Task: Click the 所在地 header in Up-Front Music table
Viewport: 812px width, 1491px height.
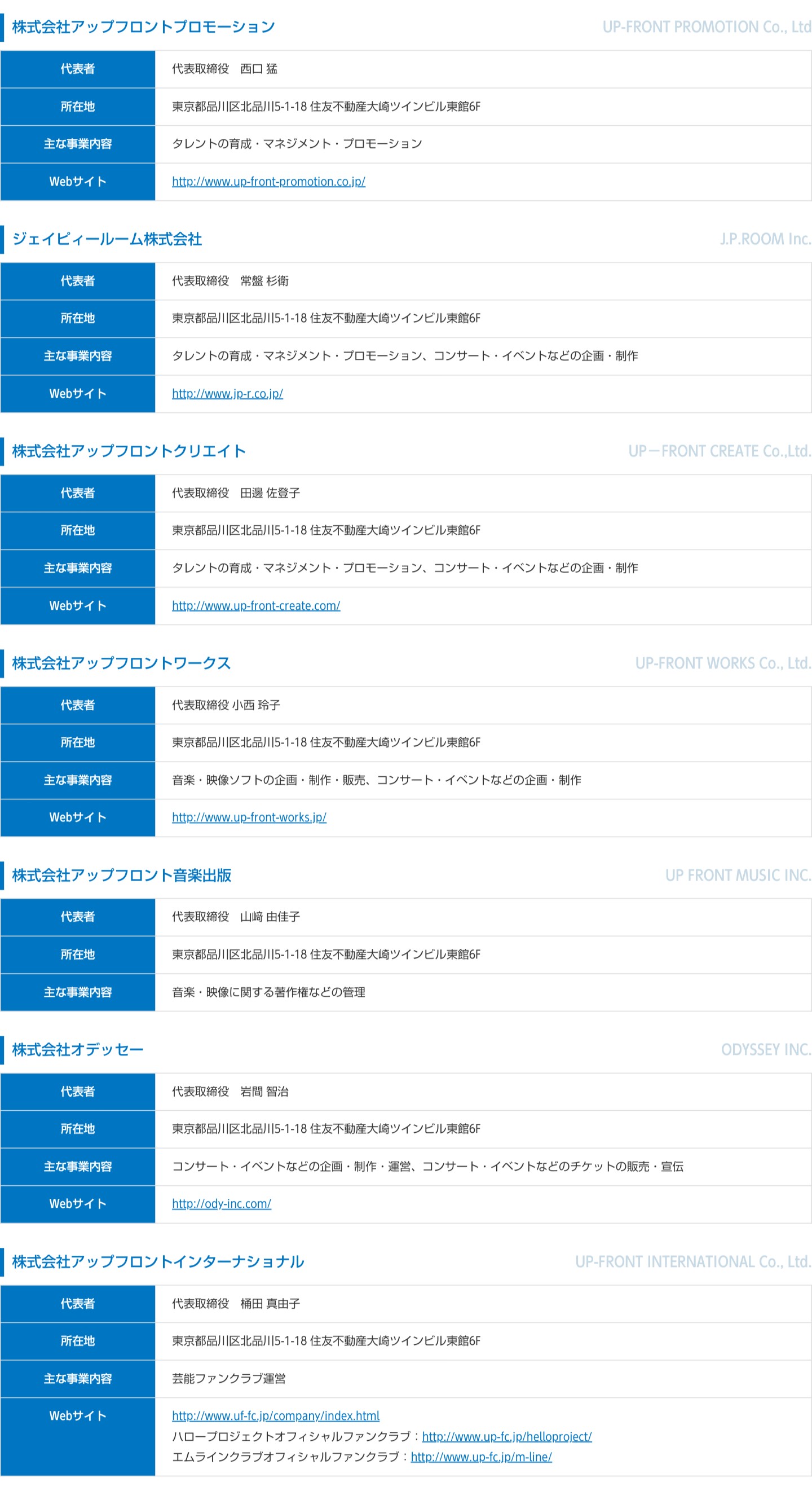Action: click(x=78, y=955)
